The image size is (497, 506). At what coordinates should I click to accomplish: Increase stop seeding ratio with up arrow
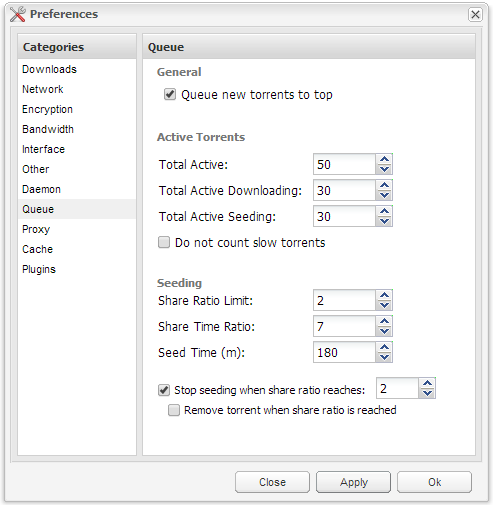tap(427, 383)
